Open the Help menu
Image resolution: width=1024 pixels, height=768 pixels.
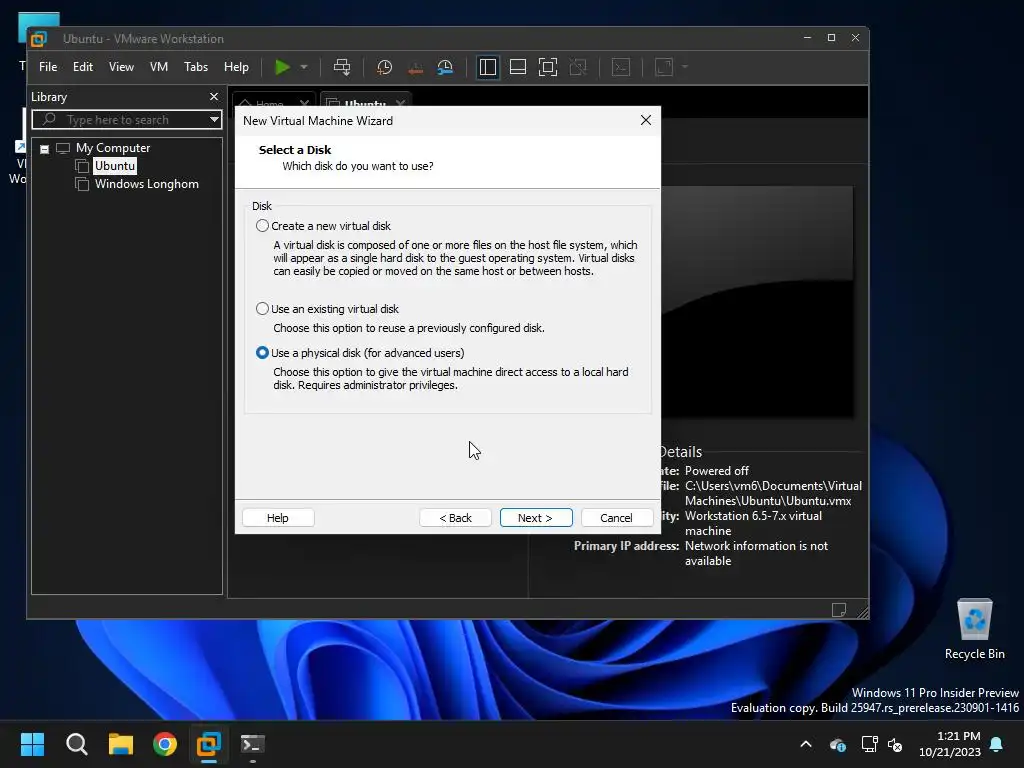tap(236, 67)
